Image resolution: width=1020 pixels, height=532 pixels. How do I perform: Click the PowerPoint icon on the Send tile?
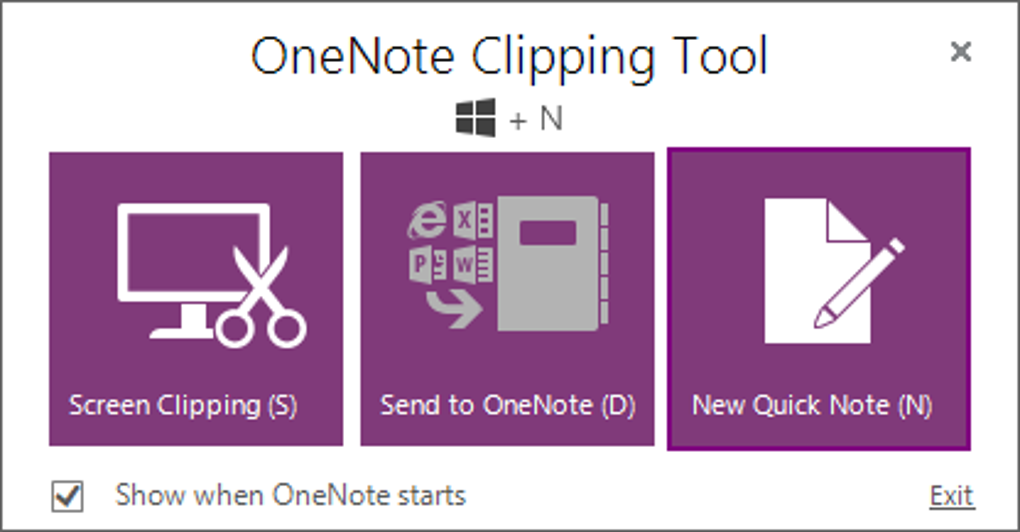(427, 265)
